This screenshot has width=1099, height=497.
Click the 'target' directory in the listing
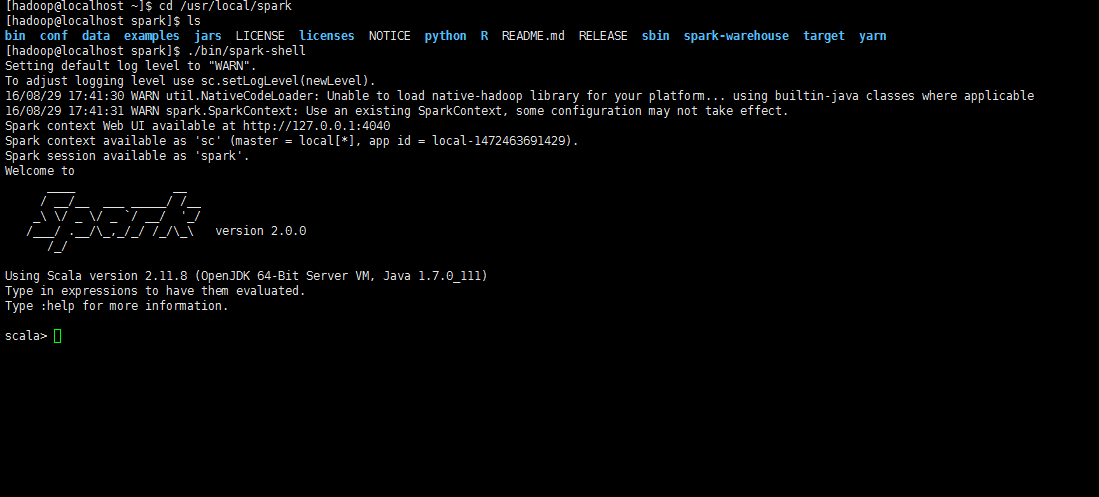point(824,36)
